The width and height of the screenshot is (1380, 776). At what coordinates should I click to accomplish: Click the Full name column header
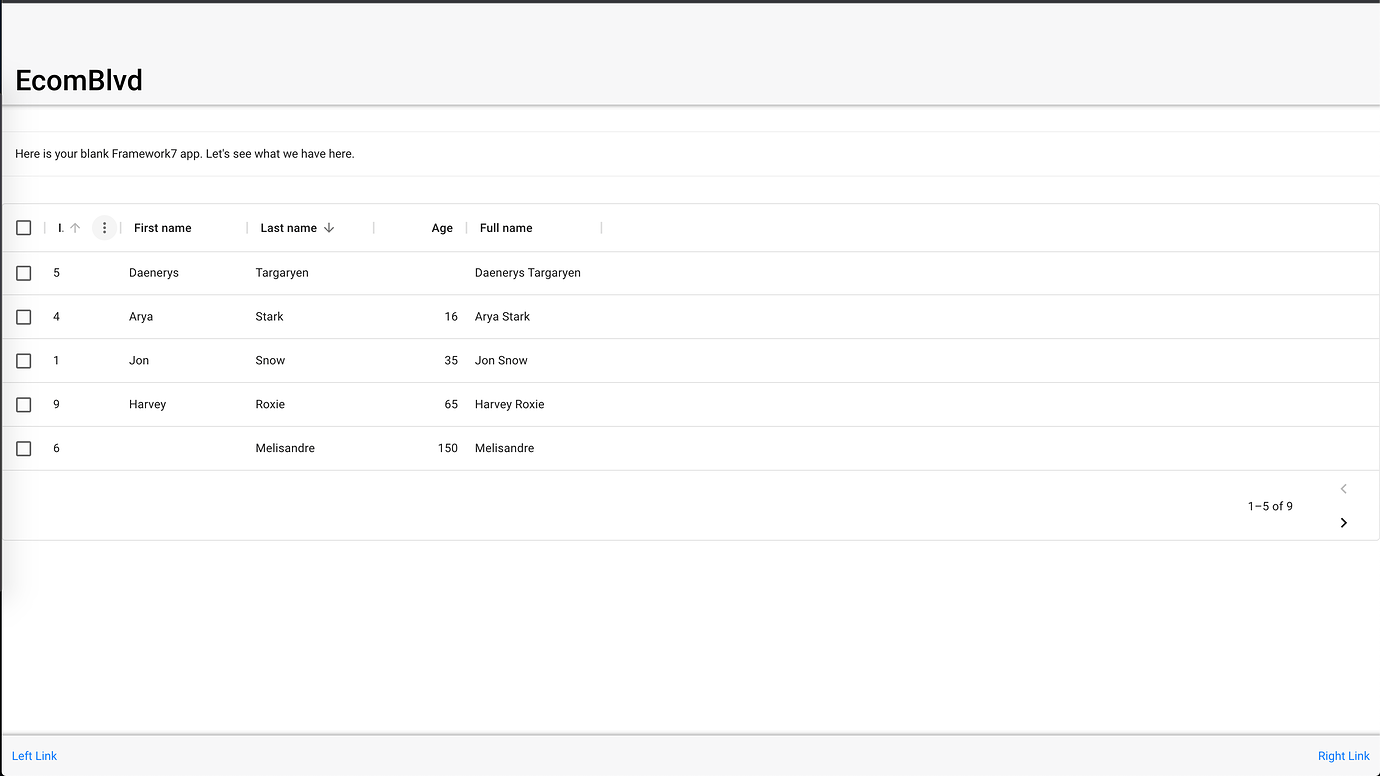pos(506,228)
